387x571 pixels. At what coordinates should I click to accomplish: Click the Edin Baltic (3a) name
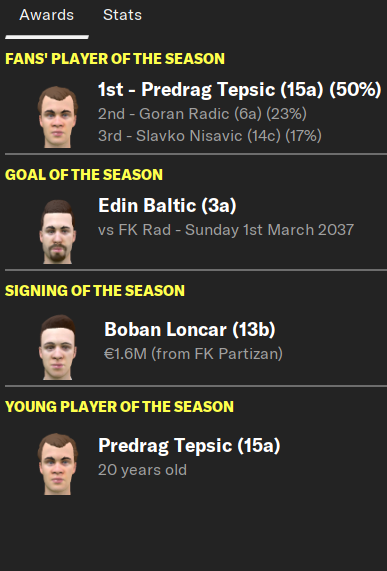(167, 205)
